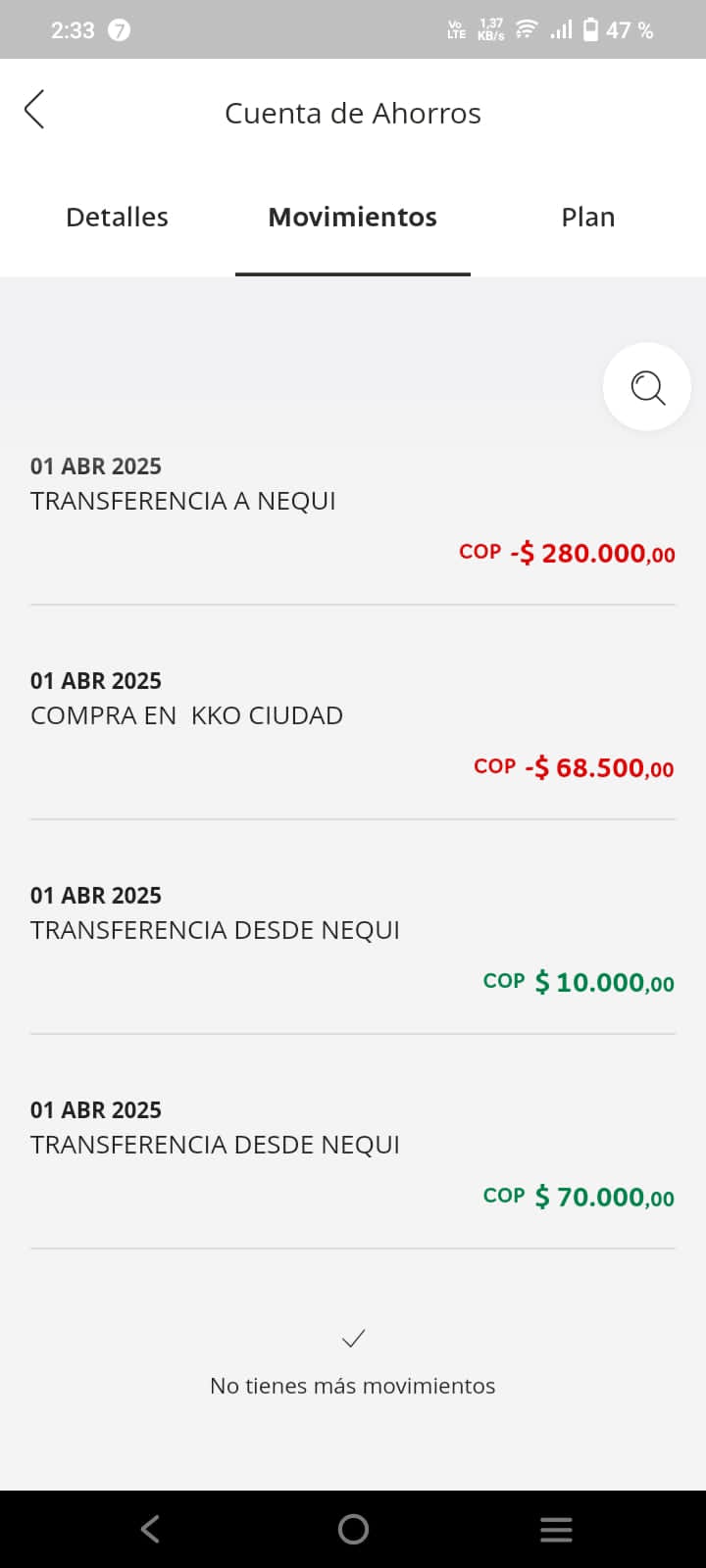The height and width of the screenshot is (1568, 706).
Task: Select the $ 70.000,00 Nequi transfer amount
Action: pyautogui.click(x=603, y=1197)
